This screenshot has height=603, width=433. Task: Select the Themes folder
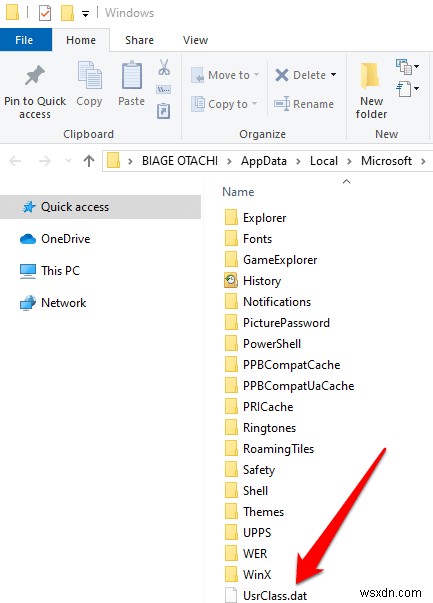(x=254, y=511)
